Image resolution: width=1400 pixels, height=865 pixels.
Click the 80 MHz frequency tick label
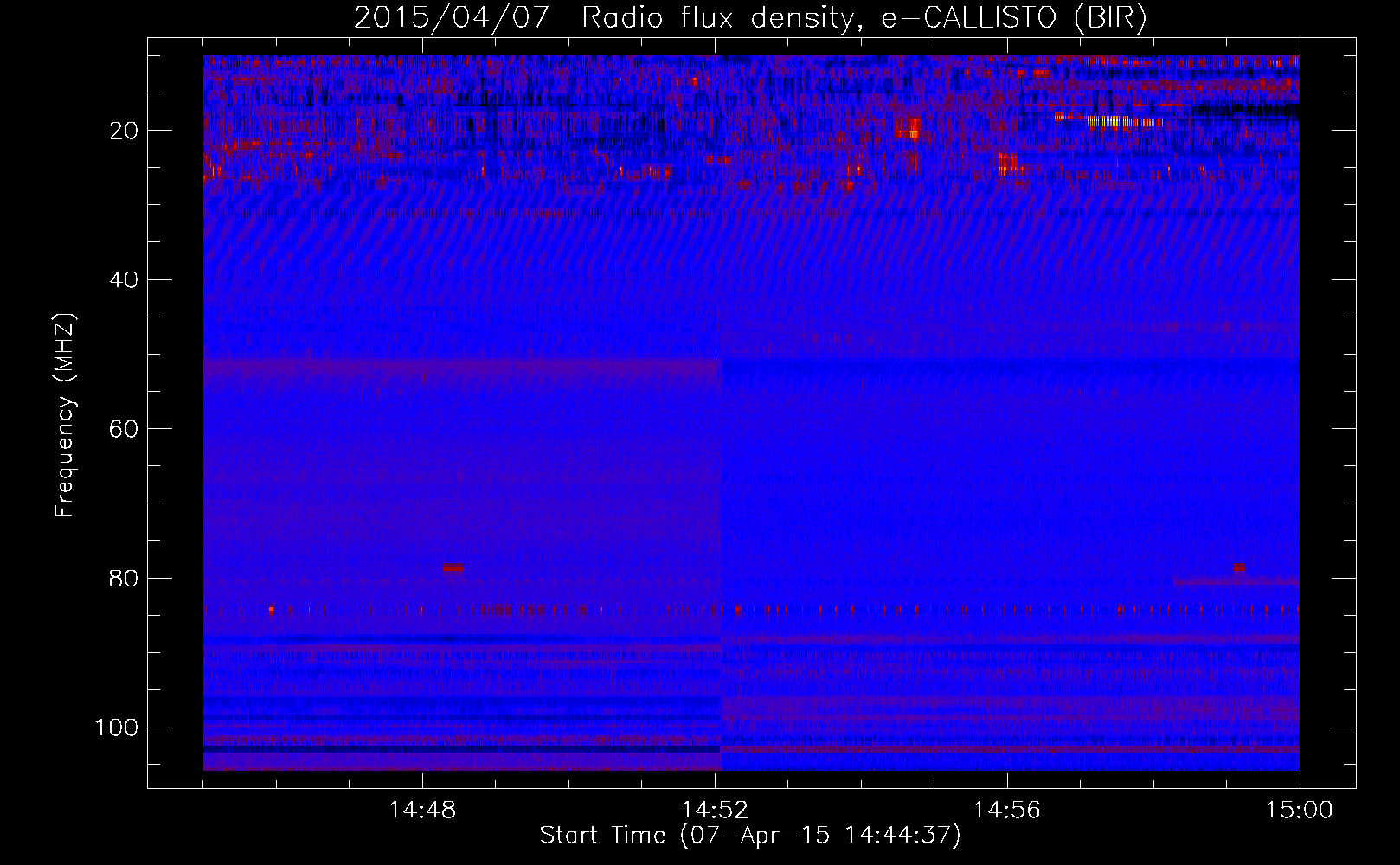coord(125,579)
